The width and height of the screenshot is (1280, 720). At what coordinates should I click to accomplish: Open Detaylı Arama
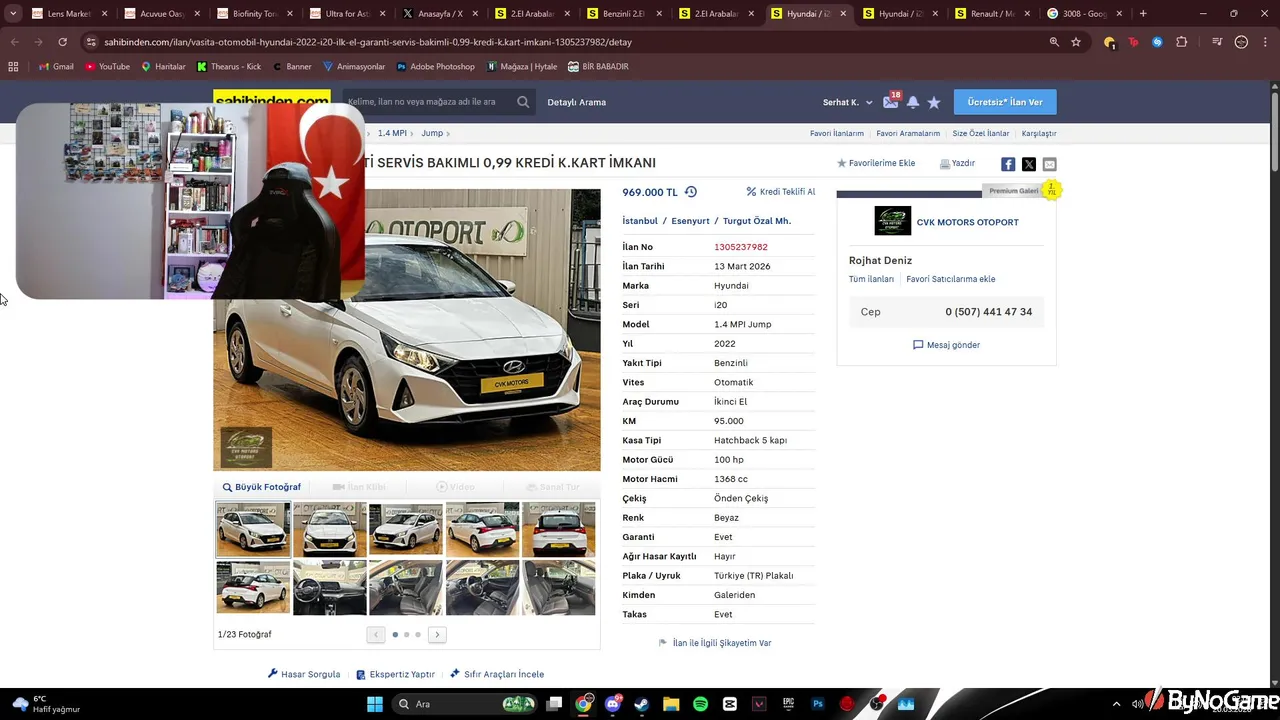click(x=576, y=102)
